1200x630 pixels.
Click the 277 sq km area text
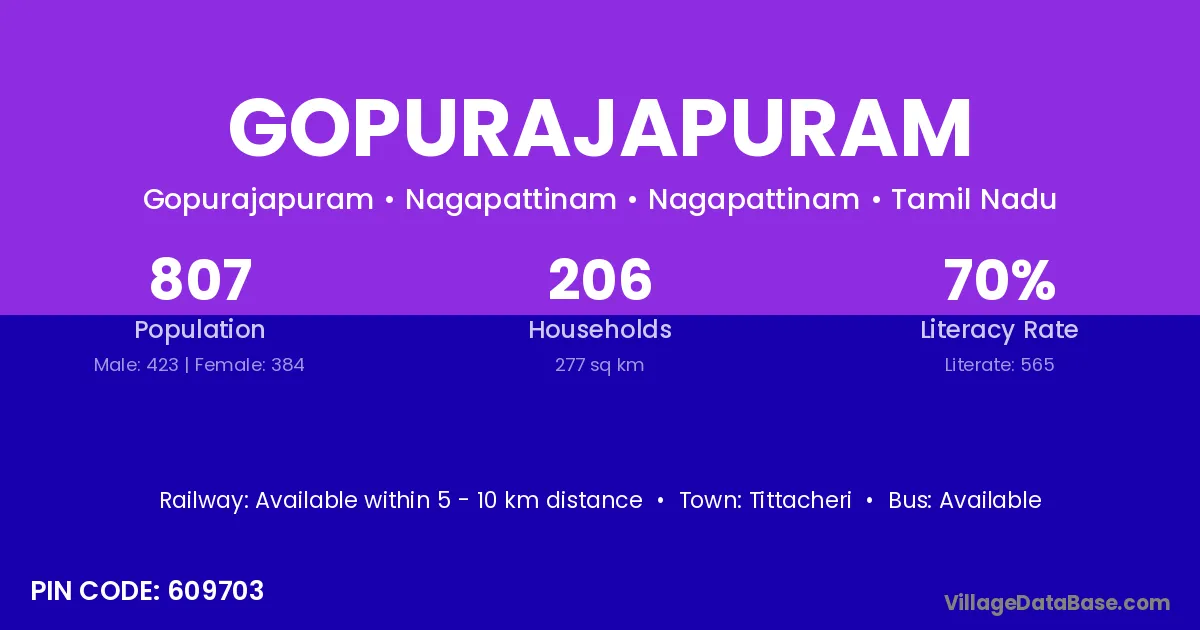[x=600, y=365]
